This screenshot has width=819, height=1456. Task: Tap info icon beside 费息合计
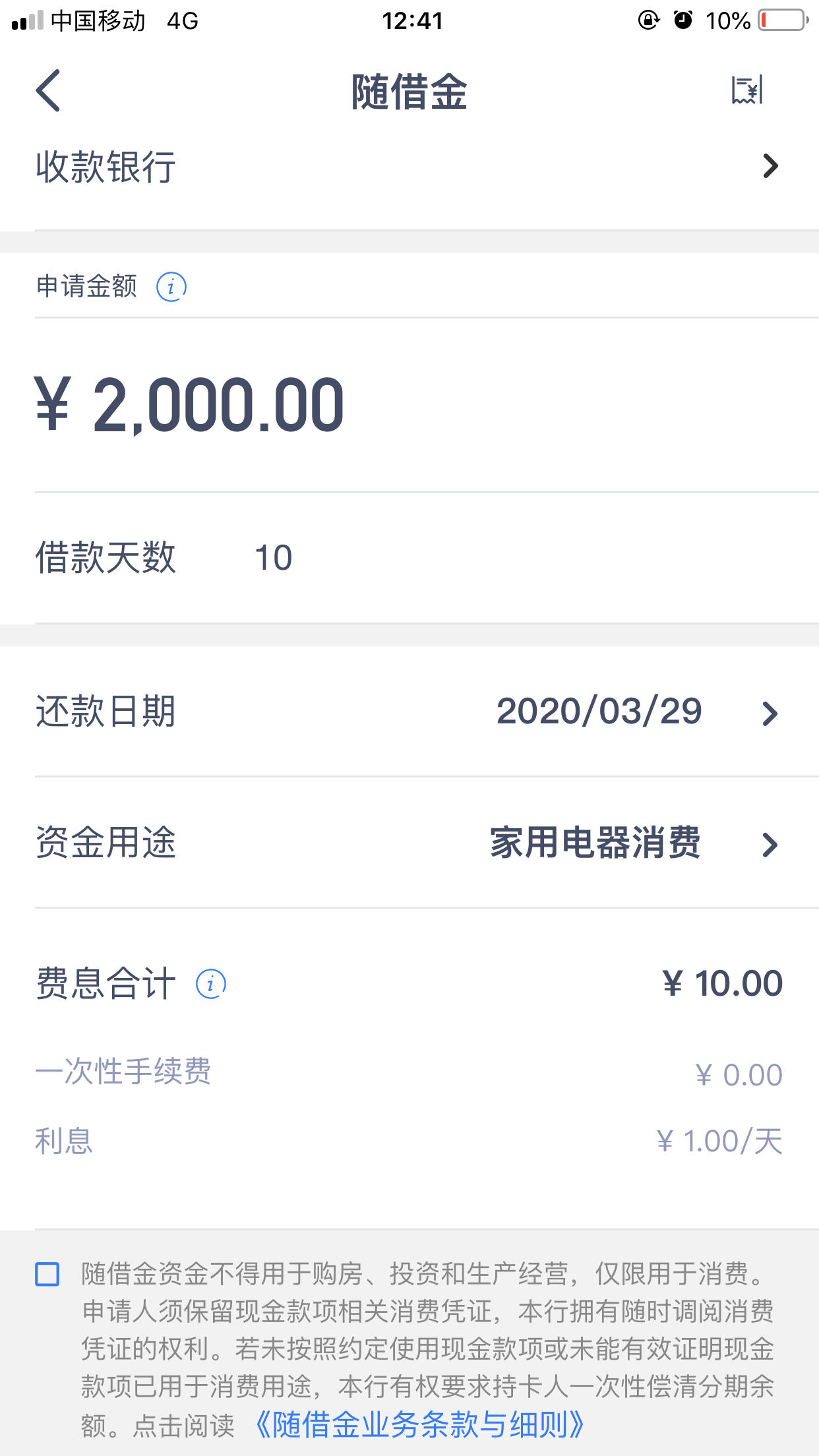(211, 984)
